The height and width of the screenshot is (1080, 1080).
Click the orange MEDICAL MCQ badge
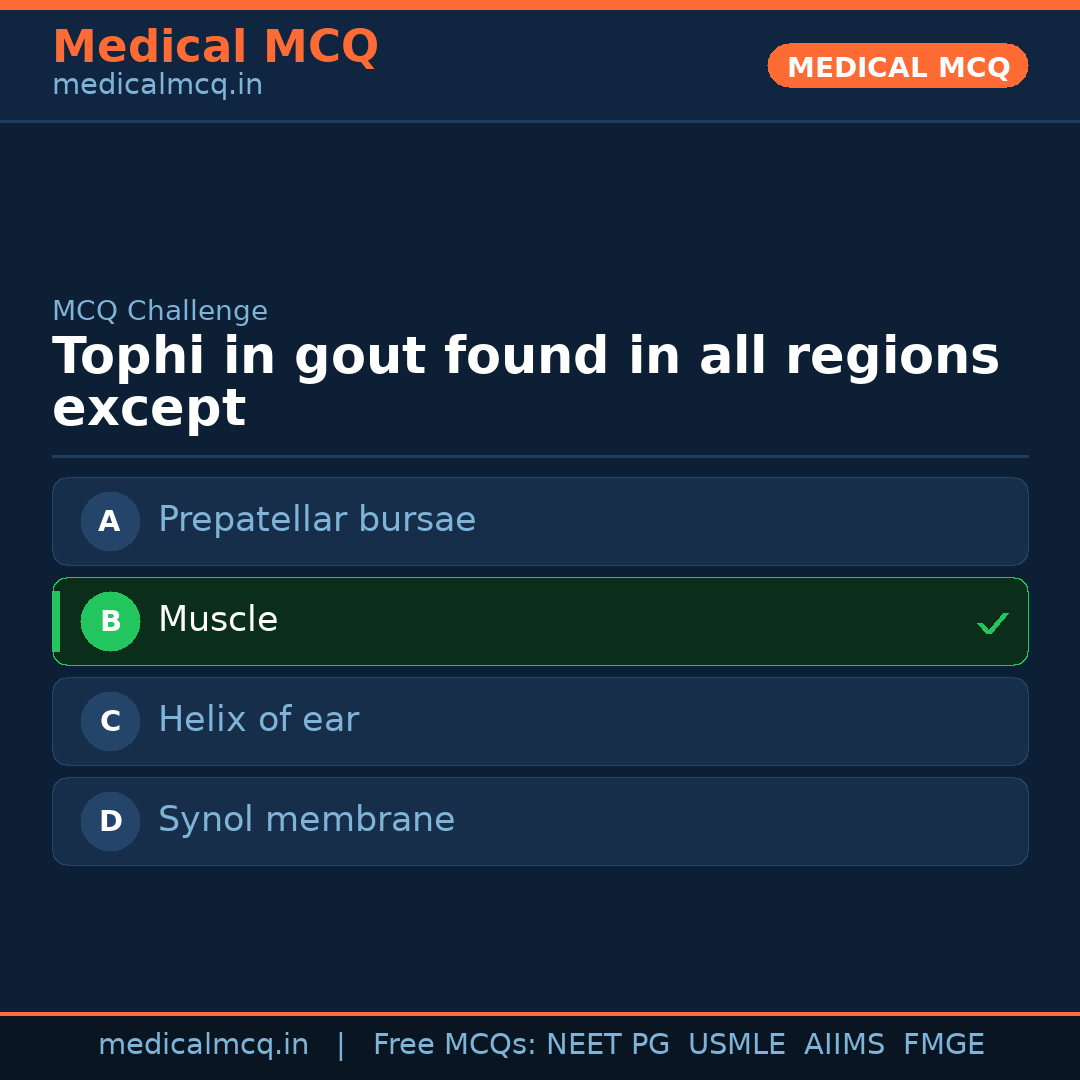coord(897,66)
